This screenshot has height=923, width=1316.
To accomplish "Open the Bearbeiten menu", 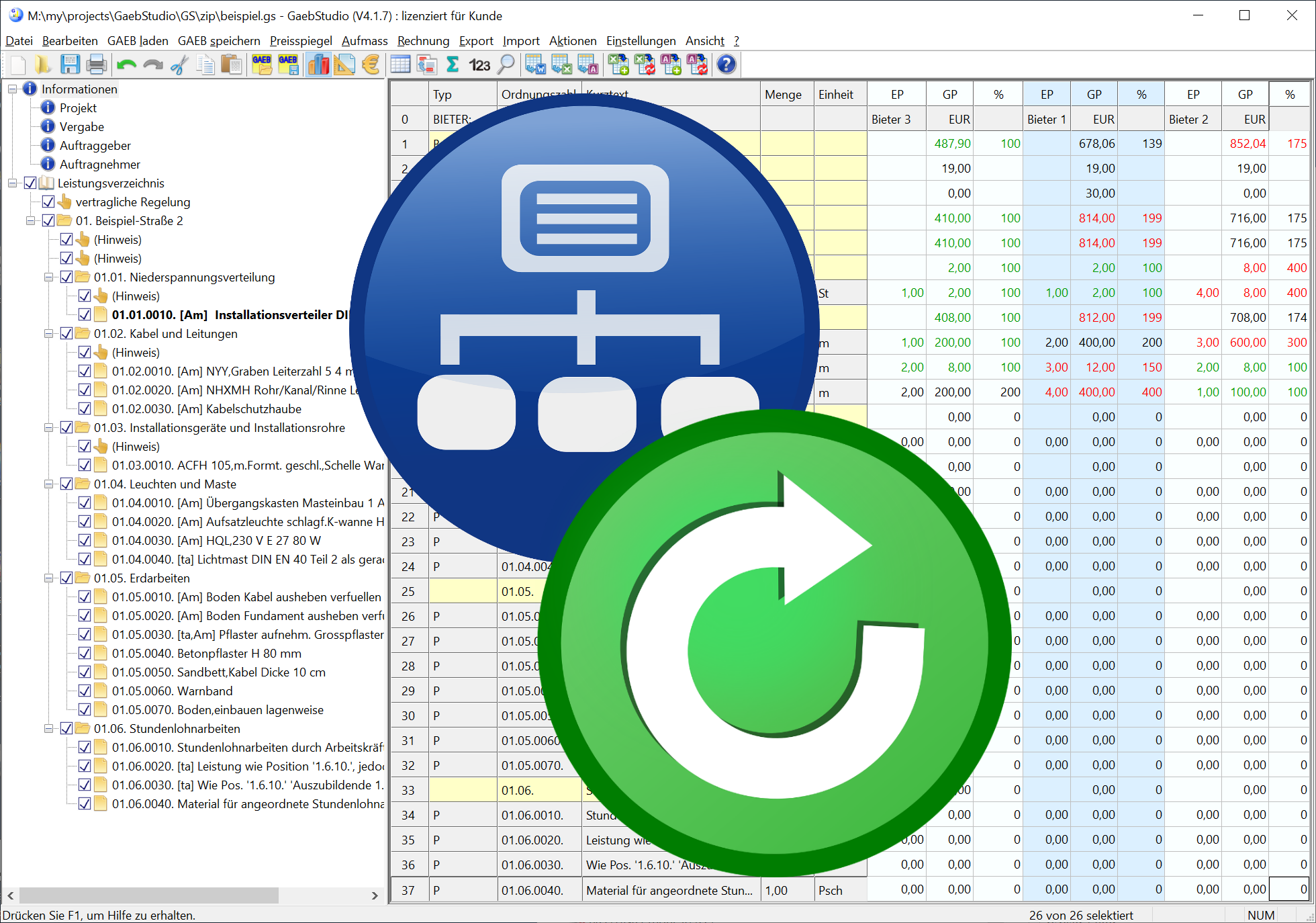I will [70, 41].
